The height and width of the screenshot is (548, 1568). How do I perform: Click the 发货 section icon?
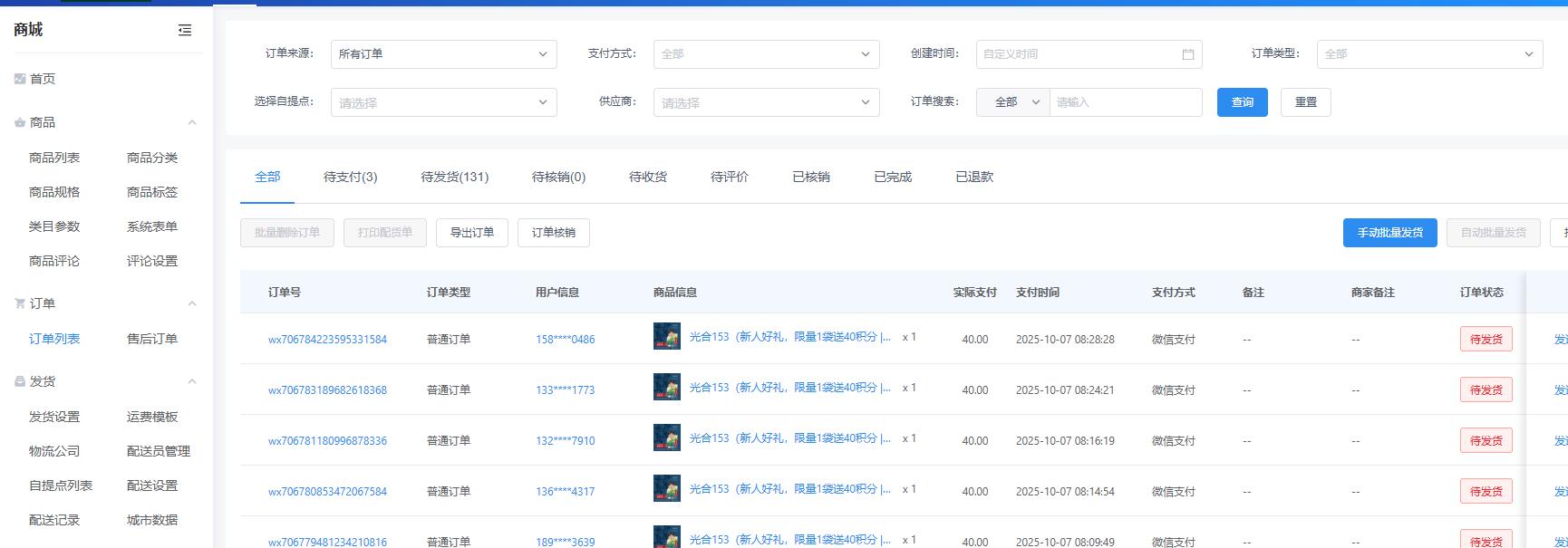point(20,381)
